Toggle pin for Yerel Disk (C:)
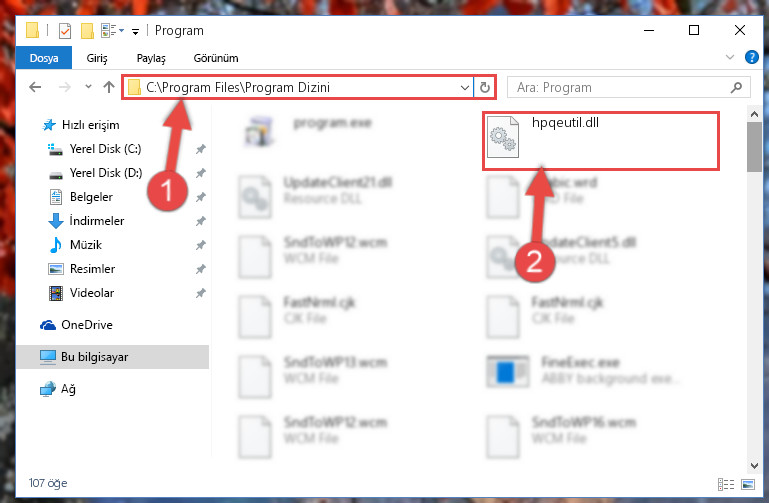The height and width of the screenshot is (503, 769). pyautogui.click(x=201, y=149)
